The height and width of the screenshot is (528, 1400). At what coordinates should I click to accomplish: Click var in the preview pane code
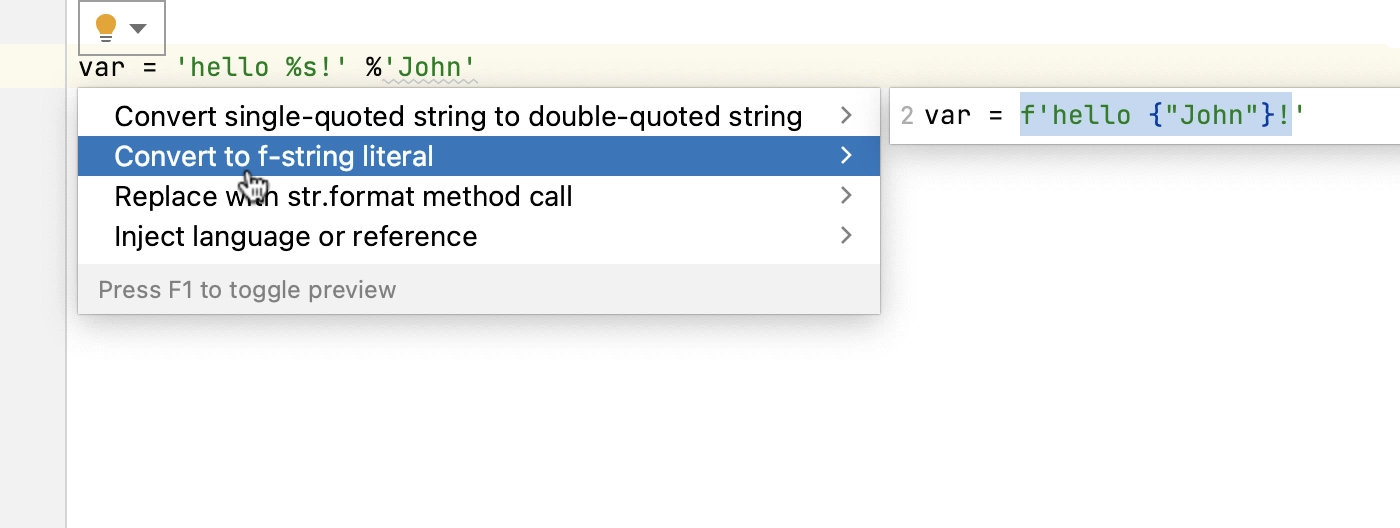click(x=947, y=116)
